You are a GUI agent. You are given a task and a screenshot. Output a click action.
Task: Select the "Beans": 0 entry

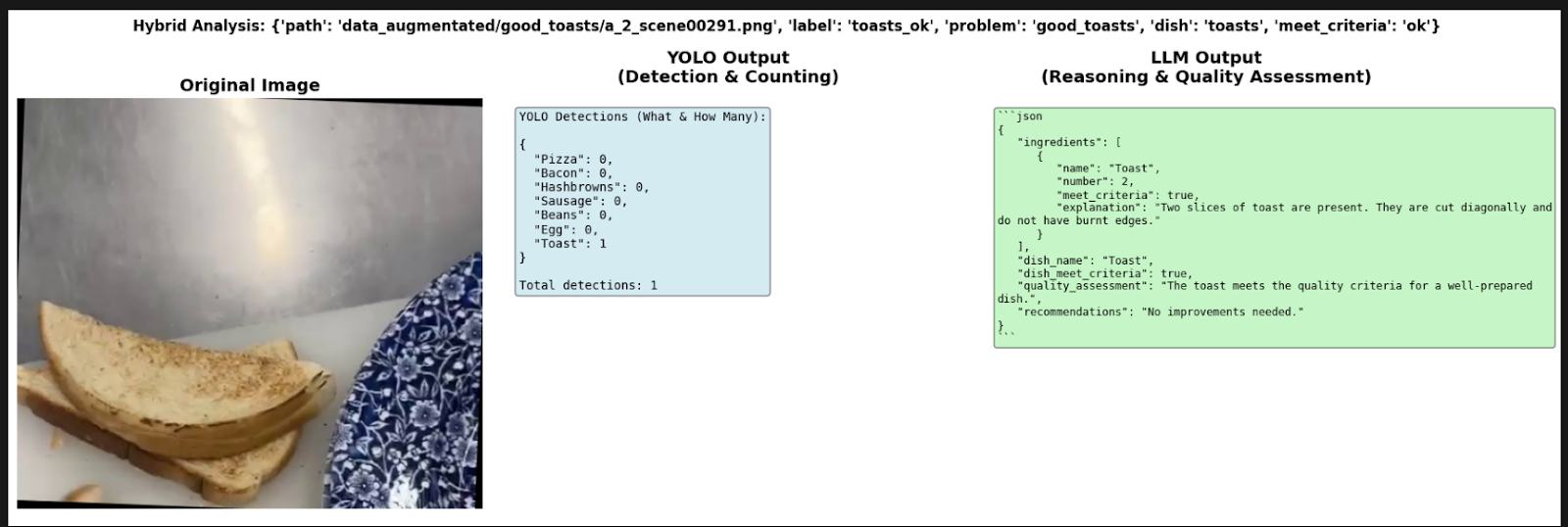pyautogui.click(x=573, y=216)
